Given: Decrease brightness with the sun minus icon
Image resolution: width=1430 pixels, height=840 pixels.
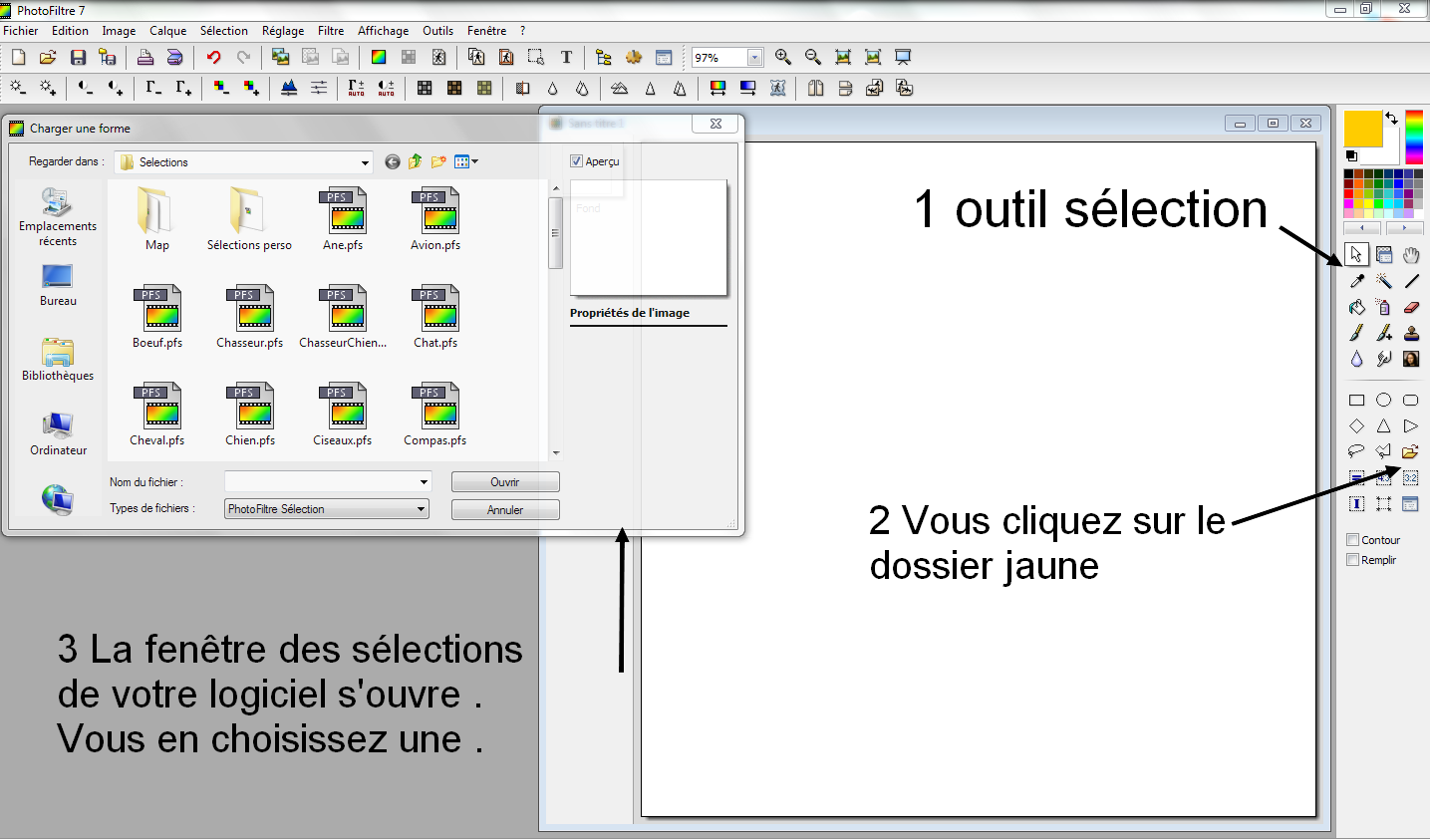Looking at the screenshot, I should pos(18,89).
